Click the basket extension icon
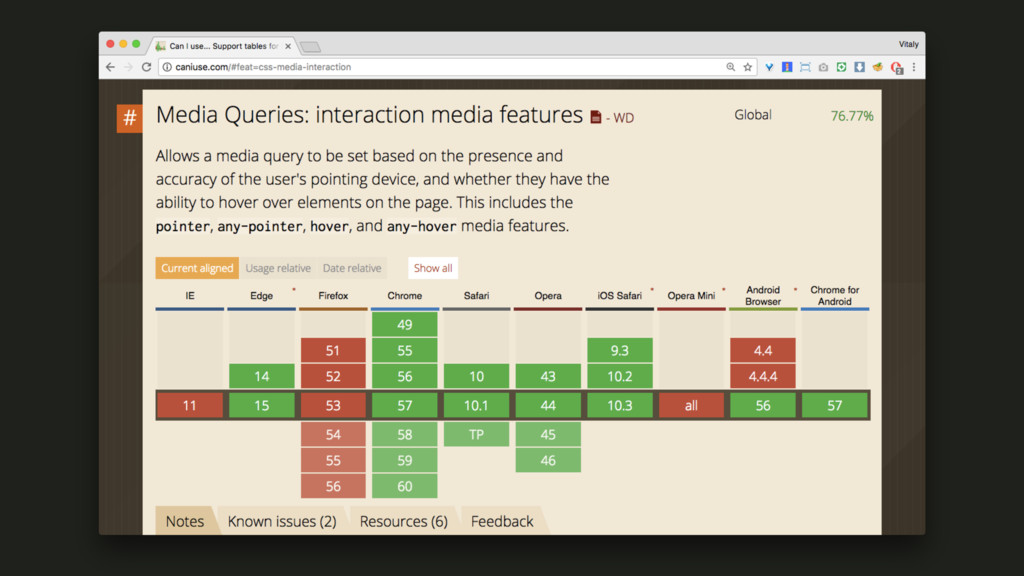Screen dimensions: 1024x576 tap(878, 67)
